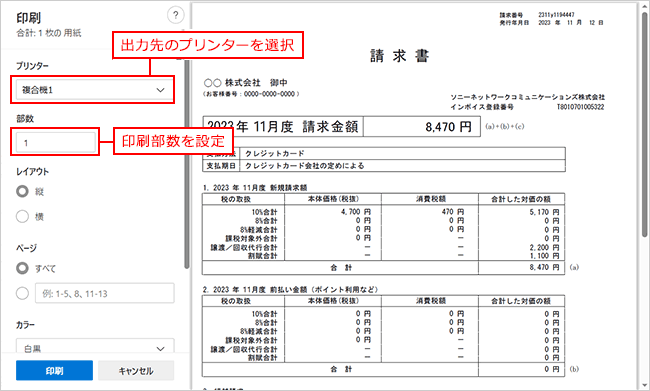This screenshot has width=650, height=391.
Task: Click the 2023年 11月度 請求金額 heading in preview
Action: click(x=283, y=126)
